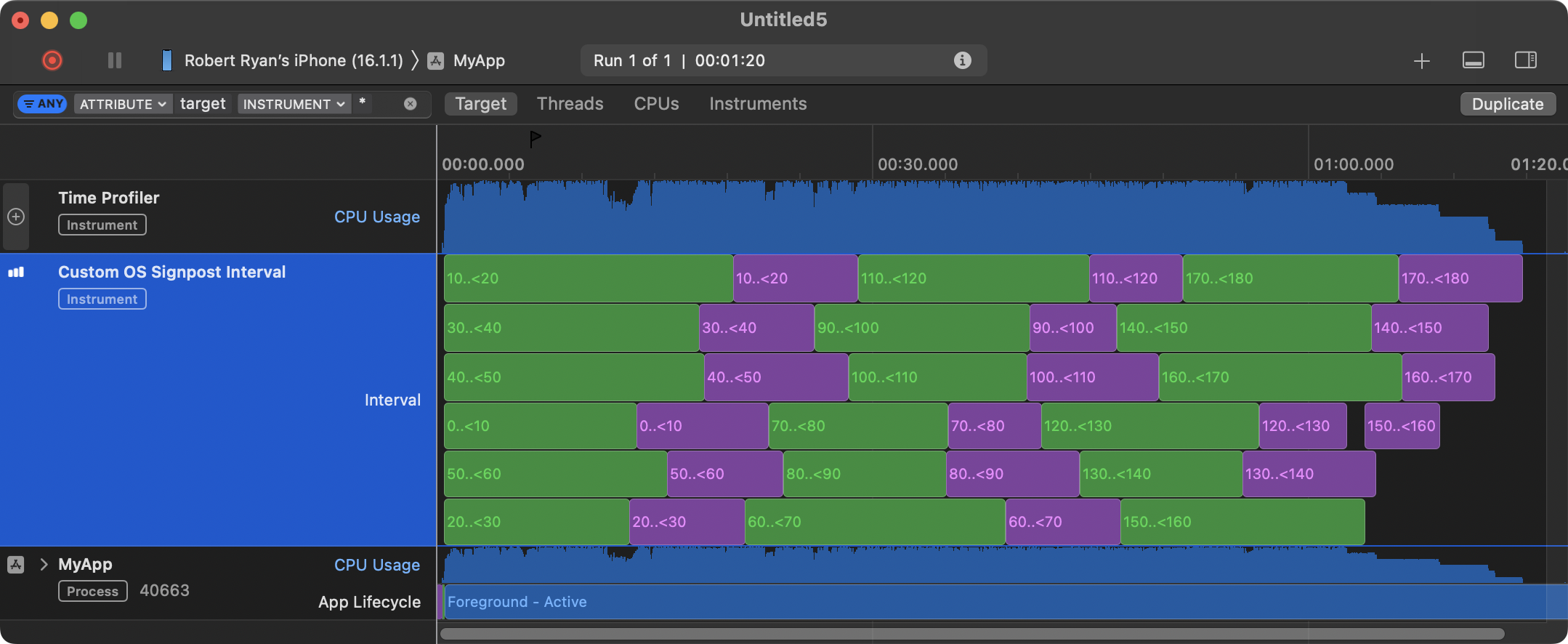
Task: Click the flag marker on the timeline
Action: [536, 138]
